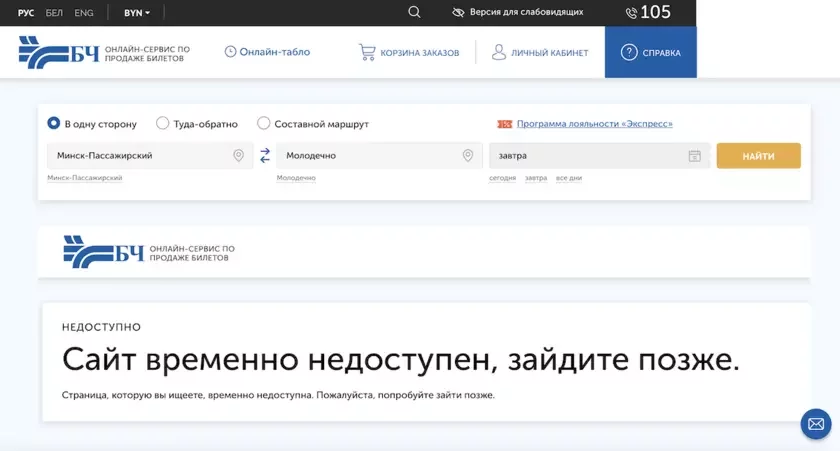Switch language to ENG
This screenshot has height=451, width=840.
[x=84, y=13]
